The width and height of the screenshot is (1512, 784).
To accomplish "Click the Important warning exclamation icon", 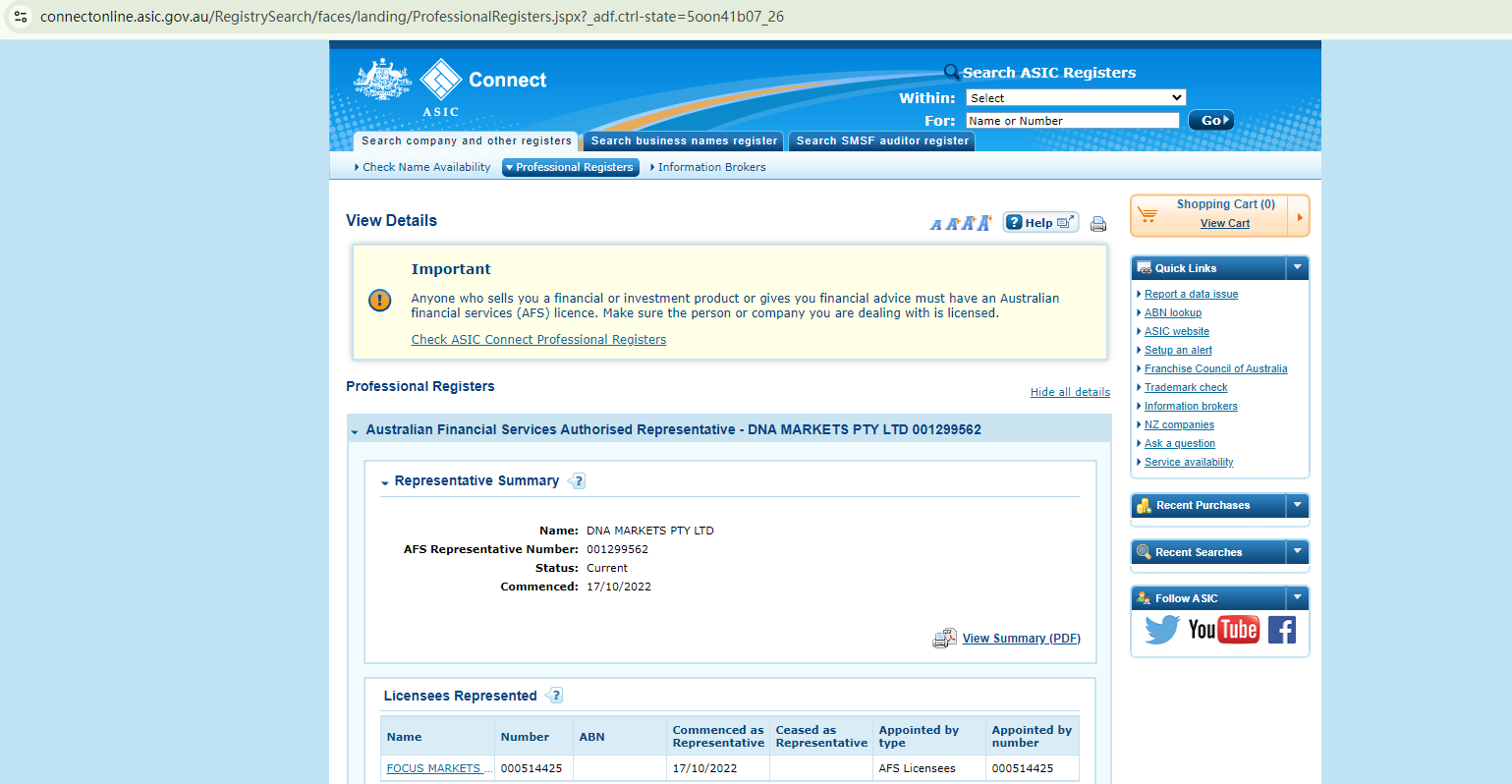I will 379,301.
